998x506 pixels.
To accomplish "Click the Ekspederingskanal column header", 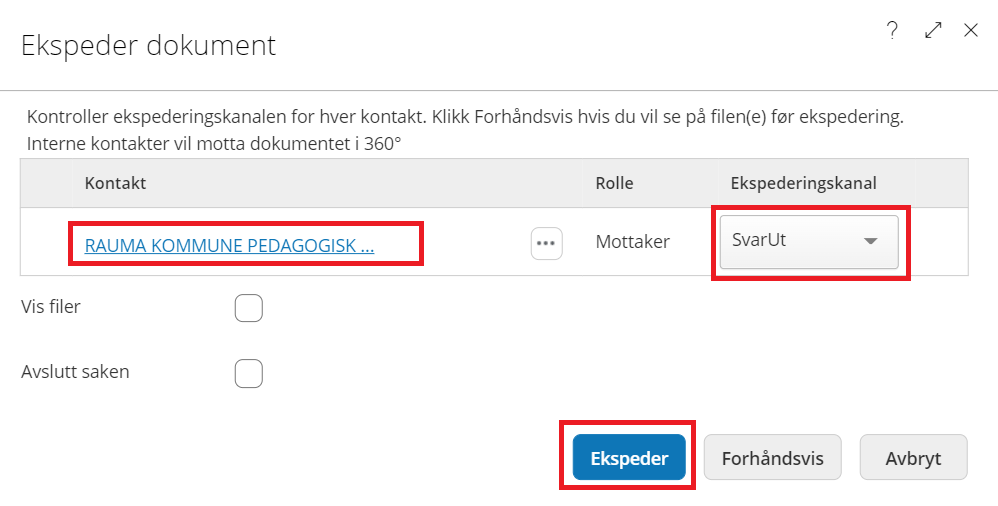I will click(803, 184).
